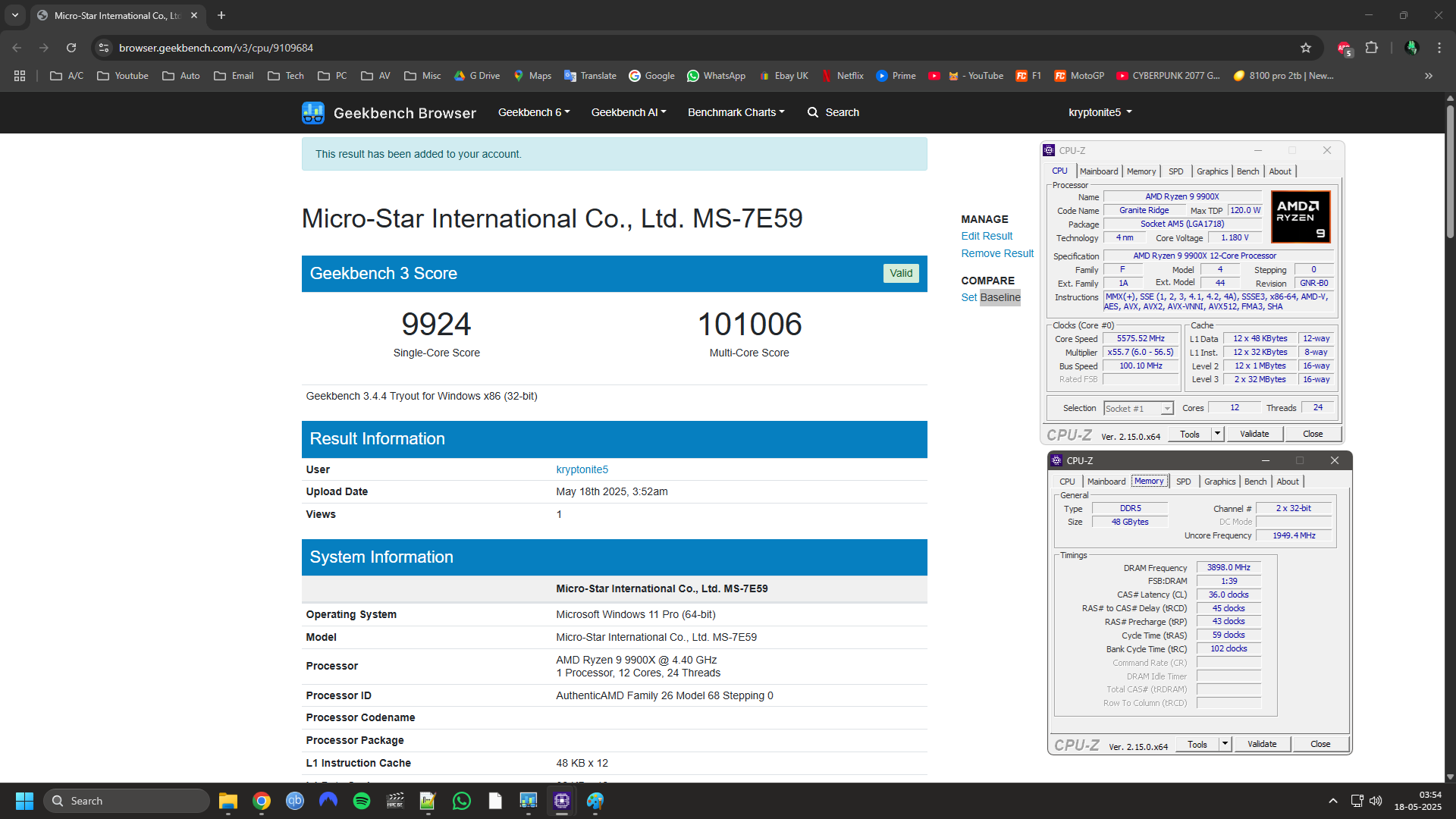Switch to Mainboard tab in upper CPU-Z window
The image size is (1456, 819).
click(x=1099, y=171)
